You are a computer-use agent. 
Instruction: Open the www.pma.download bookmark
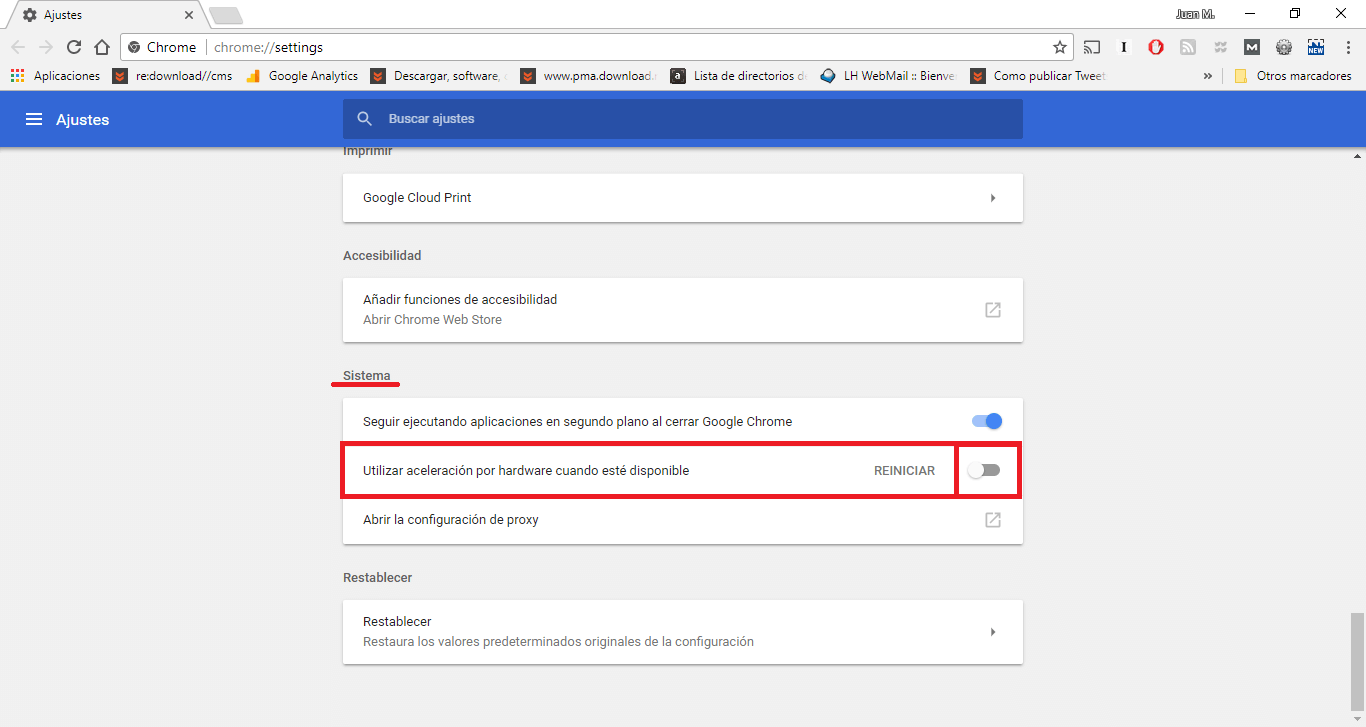[x=589, y=76]
